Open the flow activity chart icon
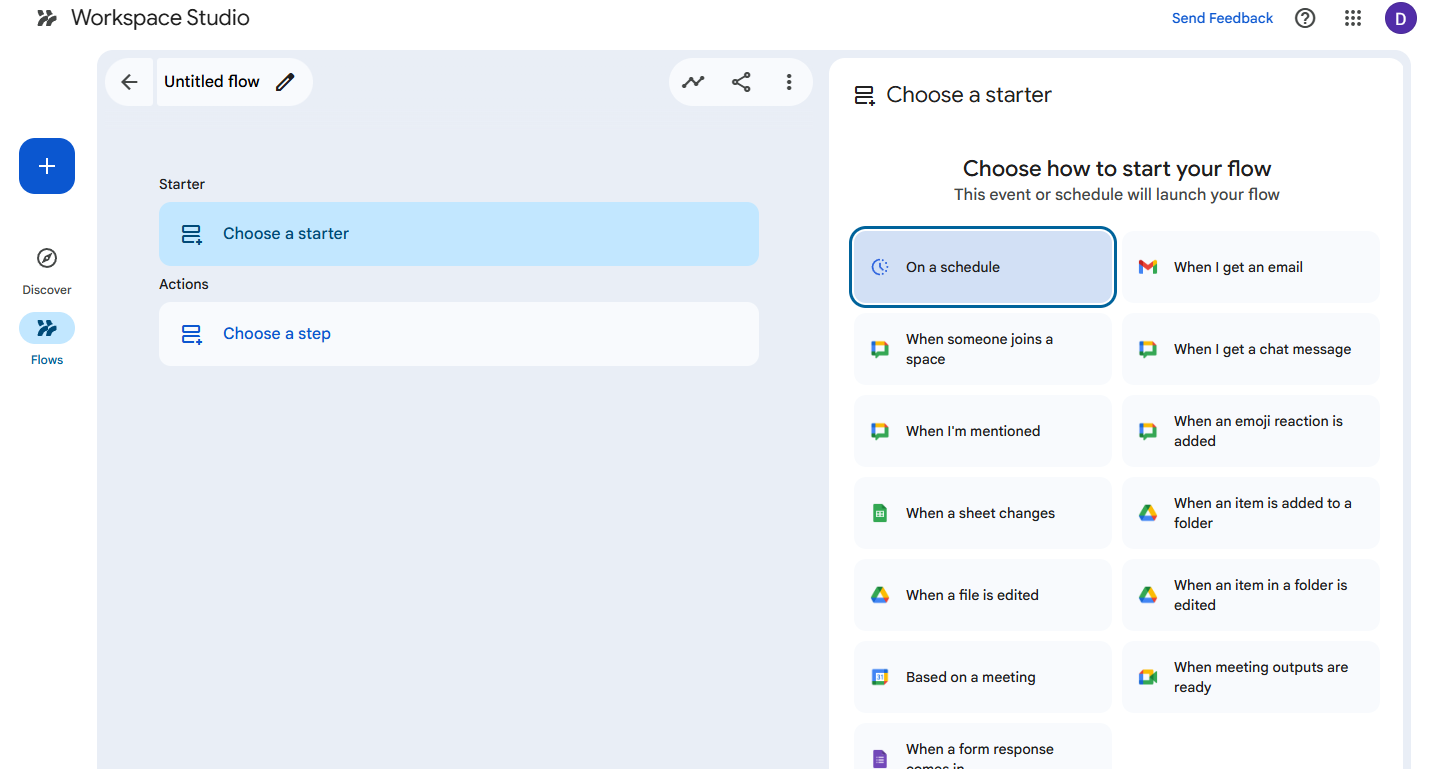The image size is (1429, 769). (693, 82)
